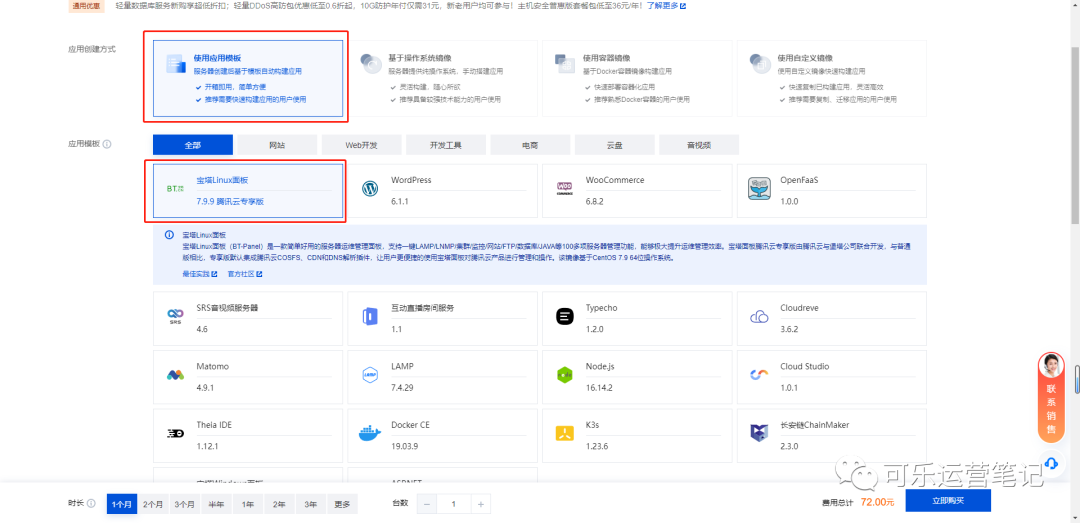Increase 台数 with the plus button
This screenshot has width=1080, height=523.
click(481, 504)
